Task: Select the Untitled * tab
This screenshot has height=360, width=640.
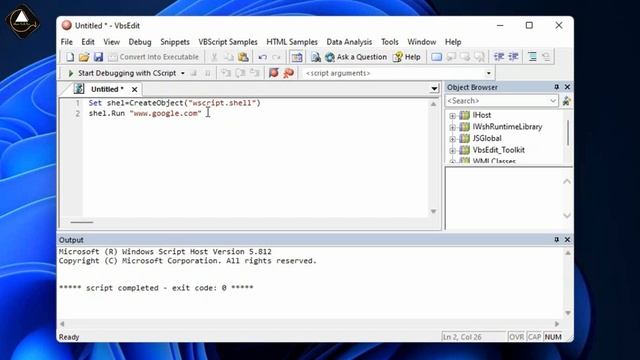Action: pyautogui.click(x=107, y=89)
